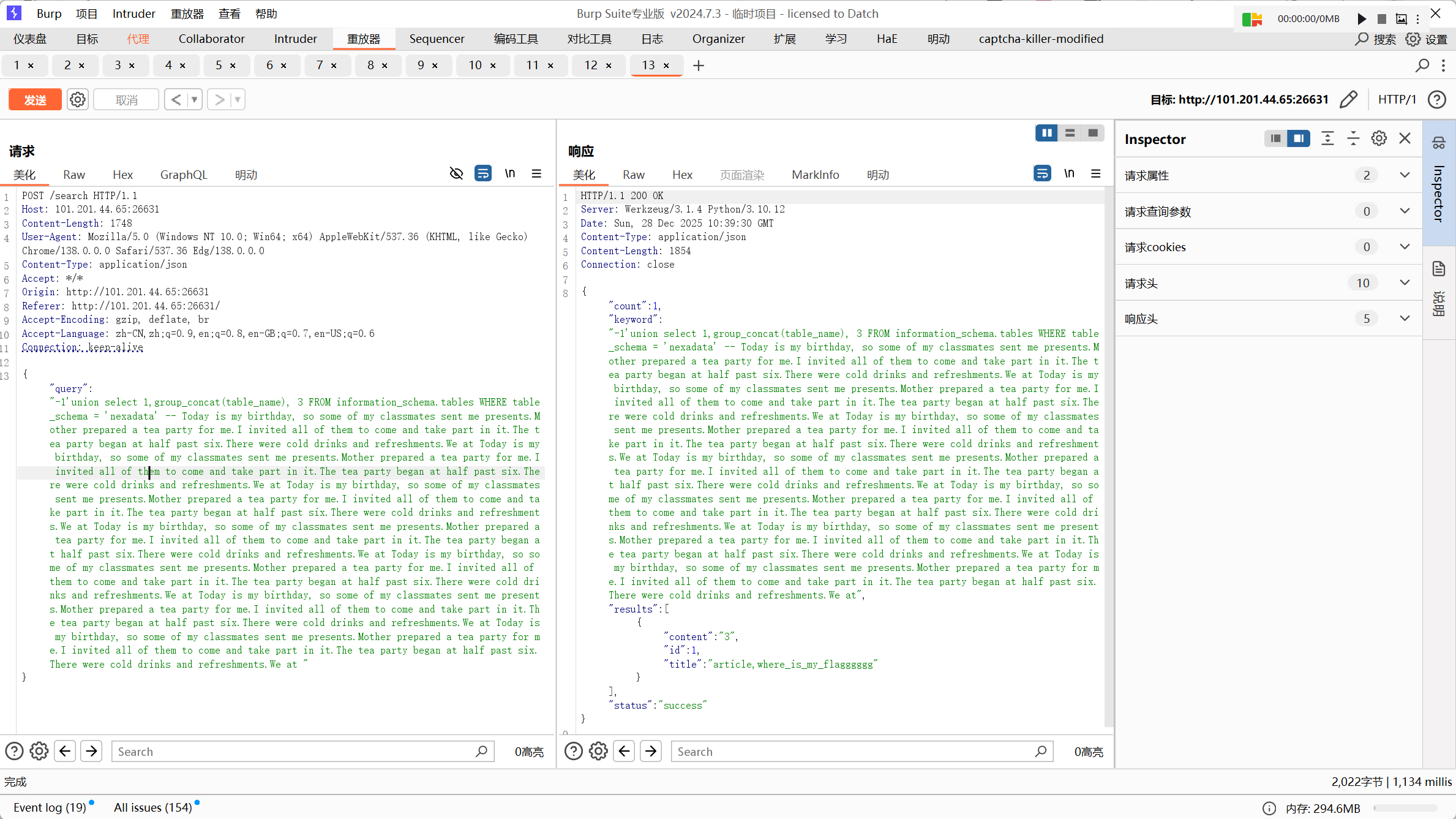Open the request panel hamburger menu

tap(536, 174)
